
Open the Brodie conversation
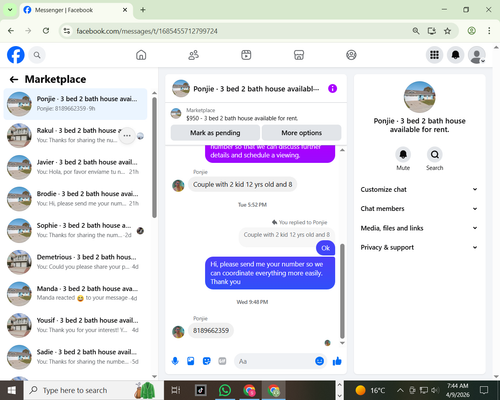75,199
